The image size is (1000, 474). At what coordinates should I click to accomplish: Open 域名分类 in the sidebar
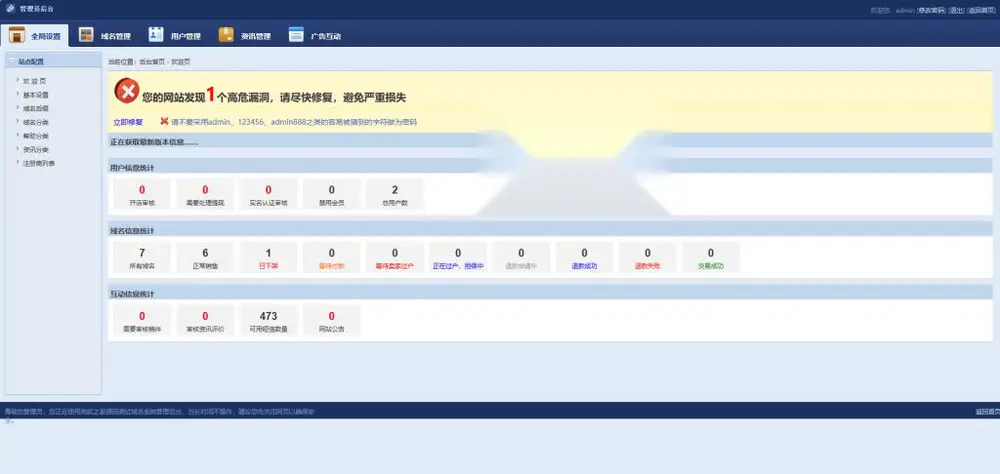click(36, 122)
